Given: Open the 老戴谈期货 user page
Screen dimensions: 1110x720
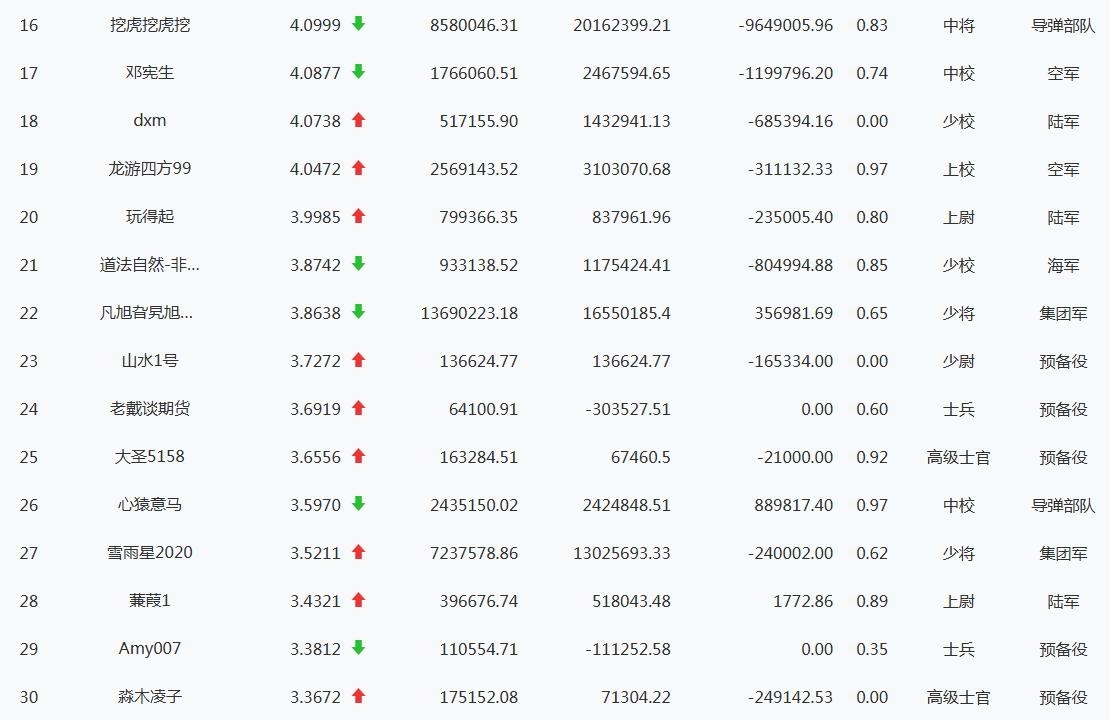Looking at the screenshot, I should pos(150,409).
